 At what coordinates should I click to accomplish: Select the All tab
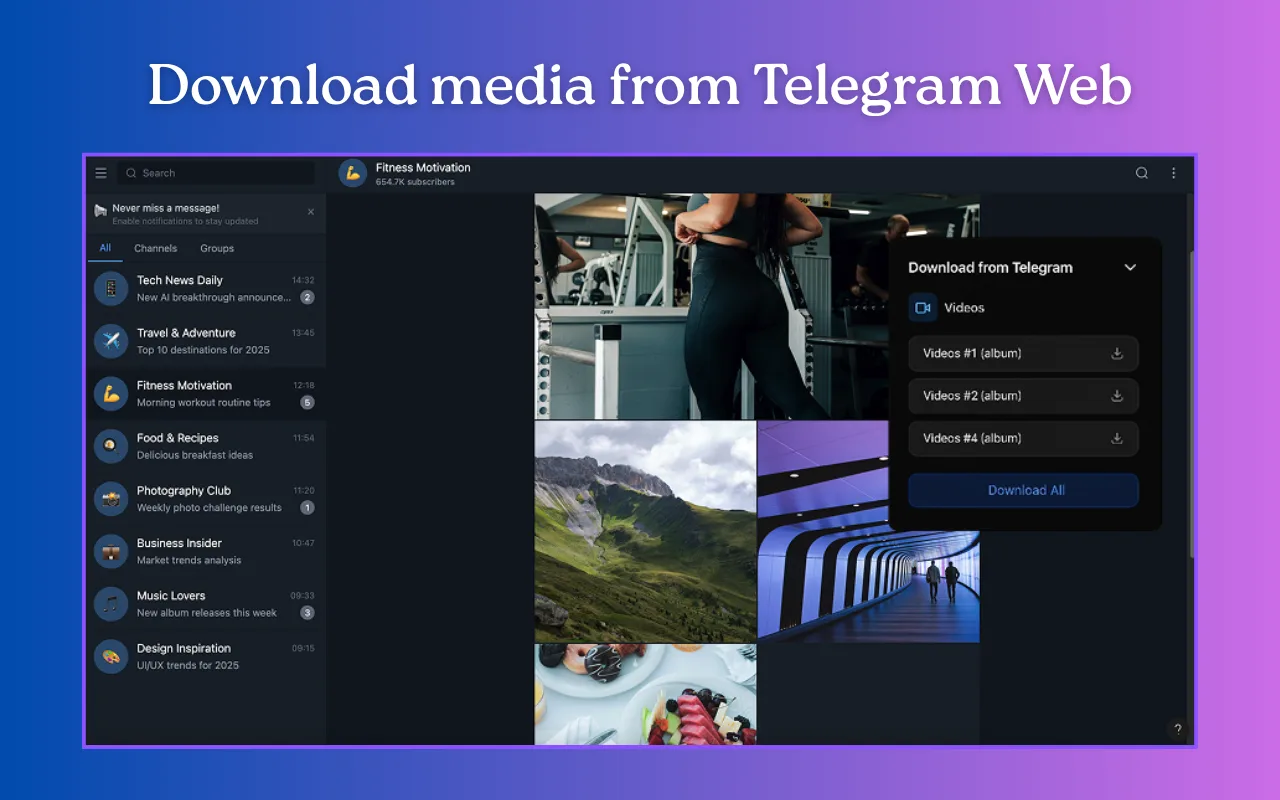(x=105, y=248)
